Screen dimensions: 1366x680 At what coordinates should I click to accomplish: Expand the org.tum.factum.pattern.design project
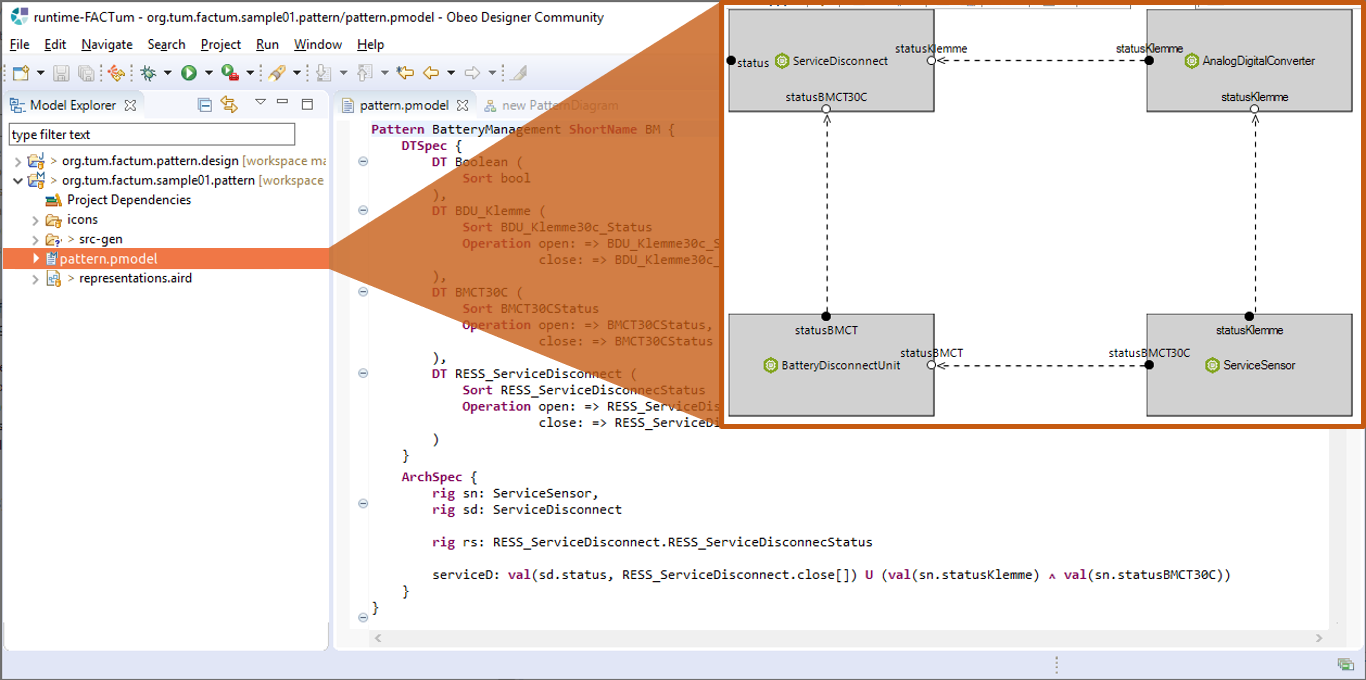(18, 161)
